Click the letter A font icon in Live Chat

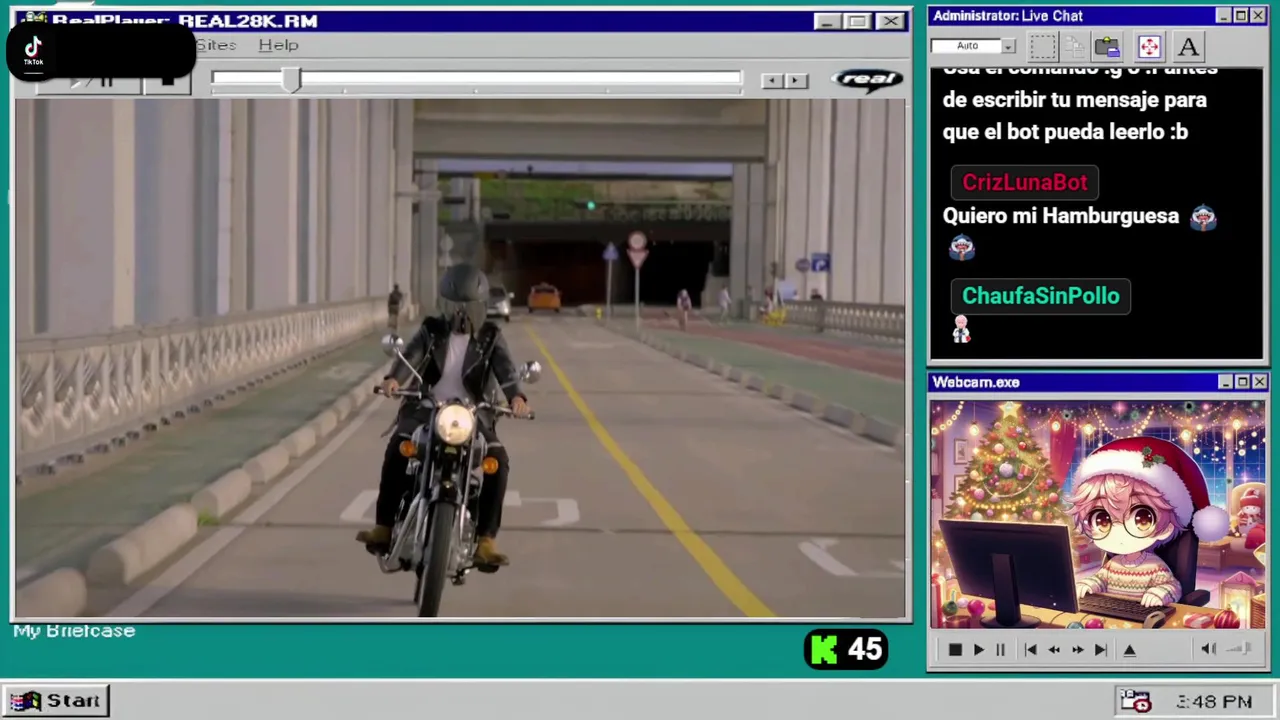(1187, 46)
